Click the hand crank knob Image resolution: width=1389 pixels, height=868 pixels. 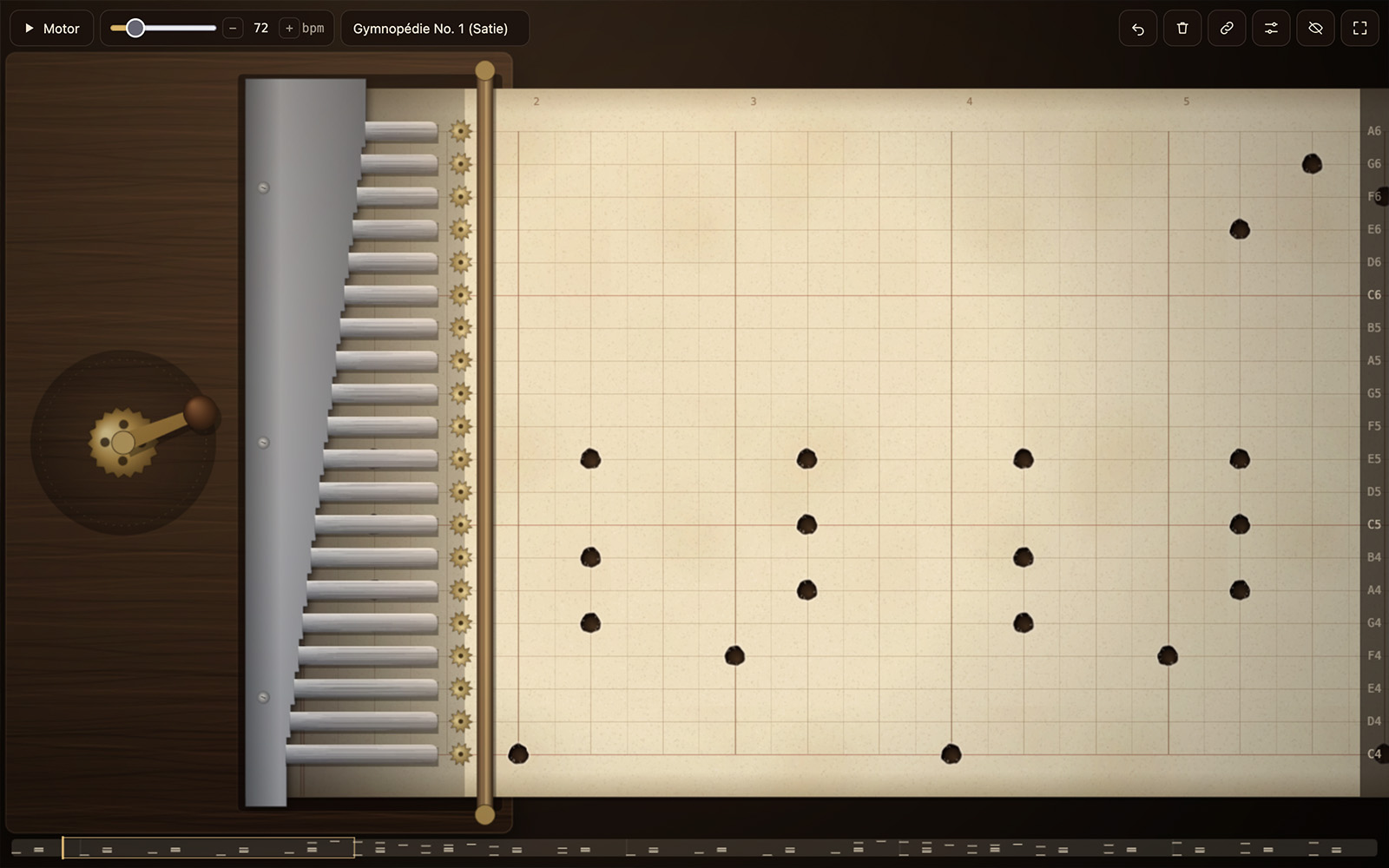[201, 414]
